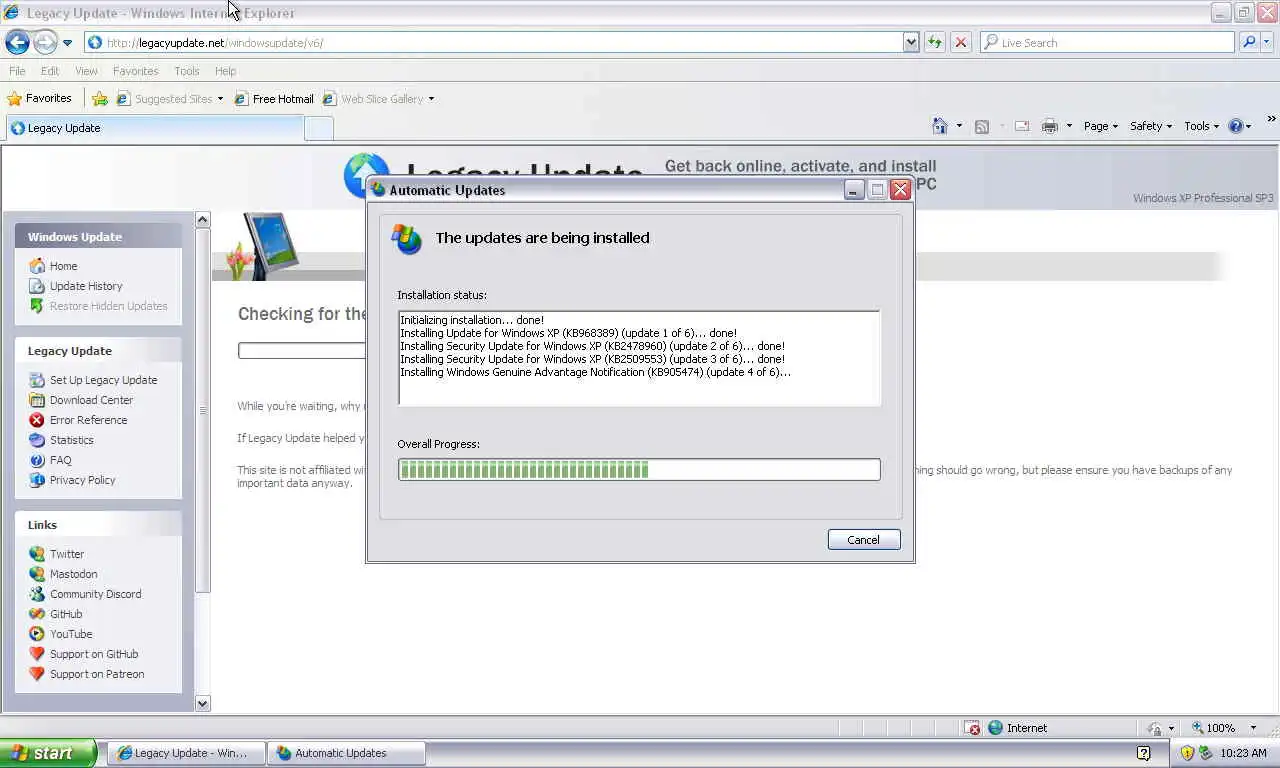Click the address bar URL field
This screenshot has height=768, width=1280.
494,42
